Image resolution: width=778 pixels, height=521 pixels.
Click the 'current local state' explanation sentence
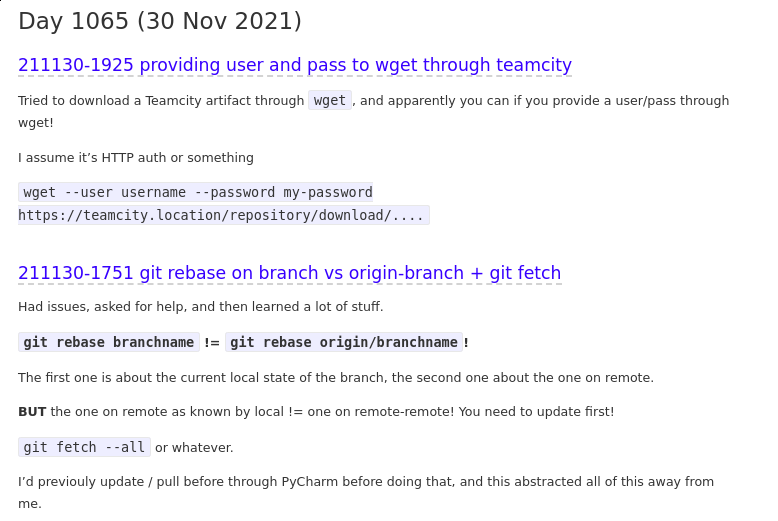pos(336,378)
